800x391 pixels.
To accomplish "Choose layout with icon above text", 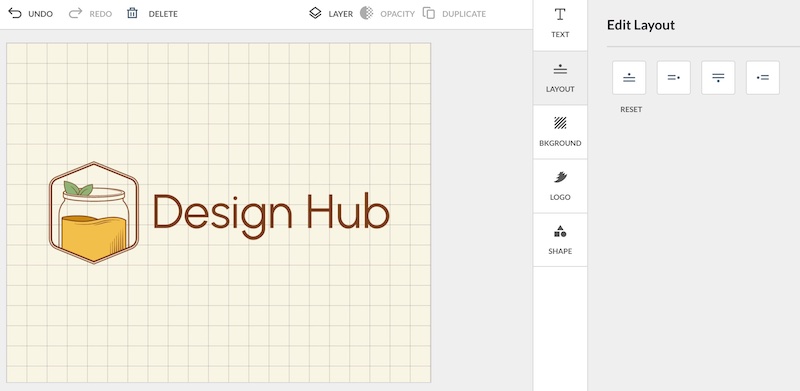I will pos(629,78).
